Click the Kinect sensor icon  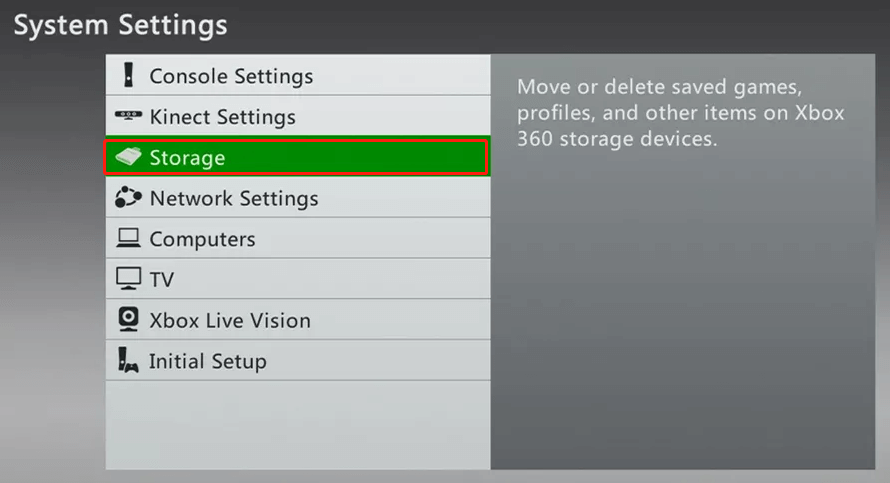(x=128, y=115)
